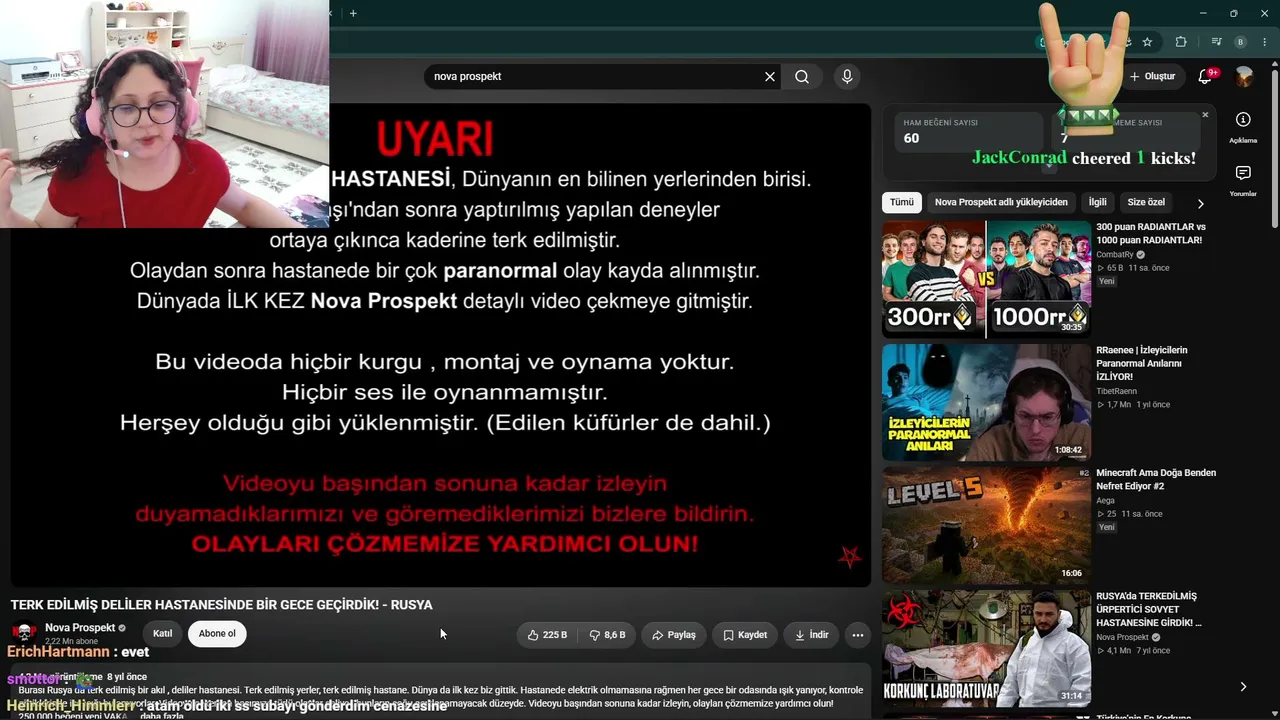Select 'Nova Prospekt adlı yükleyiciden' chip
1280x720 pixels.
1001,202
